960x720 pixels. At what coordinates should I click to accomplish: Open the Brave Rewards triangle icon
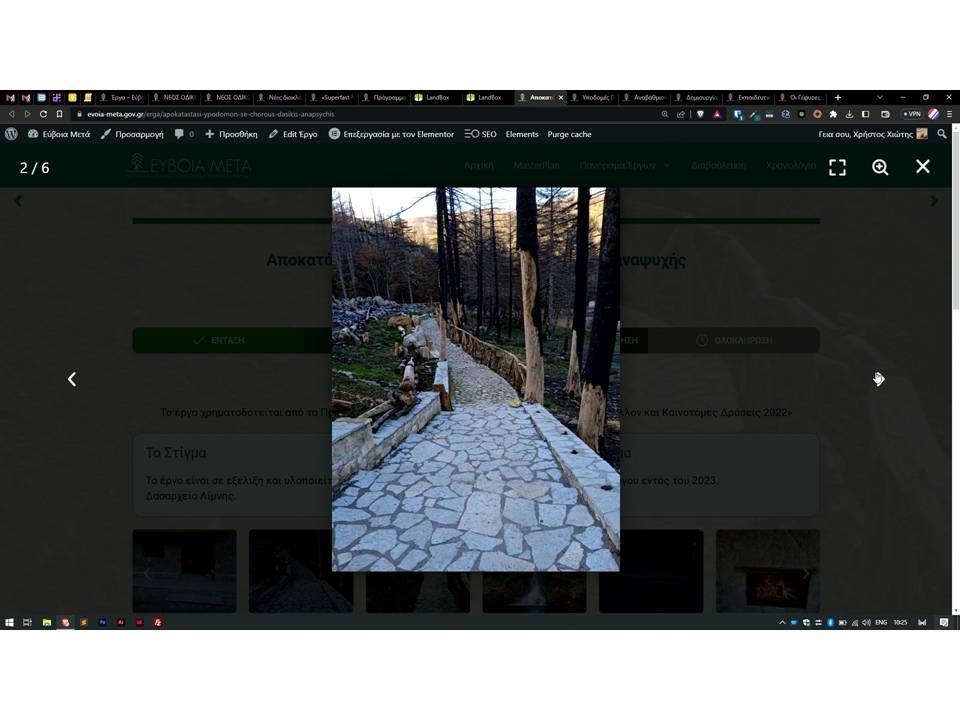(717, 114)
